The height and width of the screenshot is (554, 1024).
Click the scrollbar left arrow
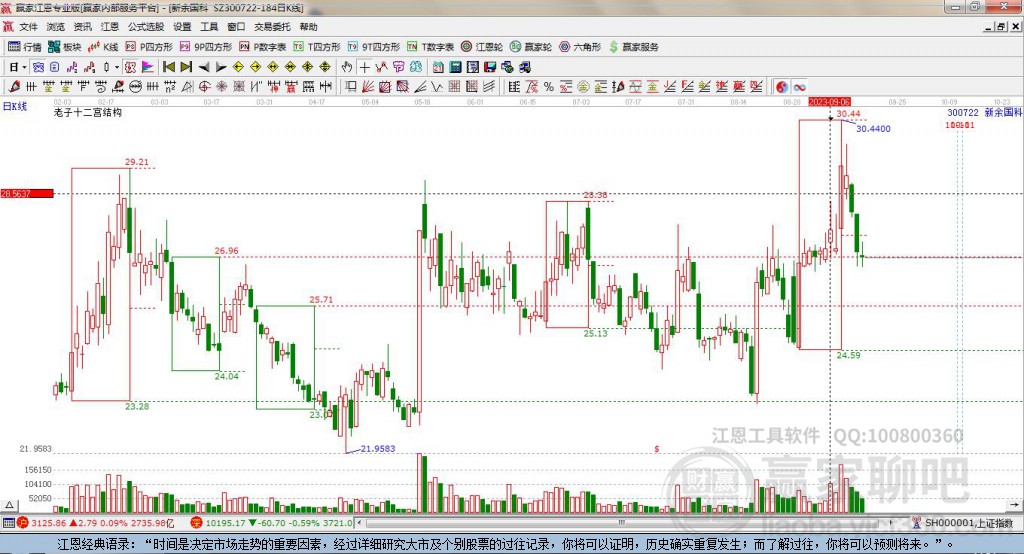(359, 523)
